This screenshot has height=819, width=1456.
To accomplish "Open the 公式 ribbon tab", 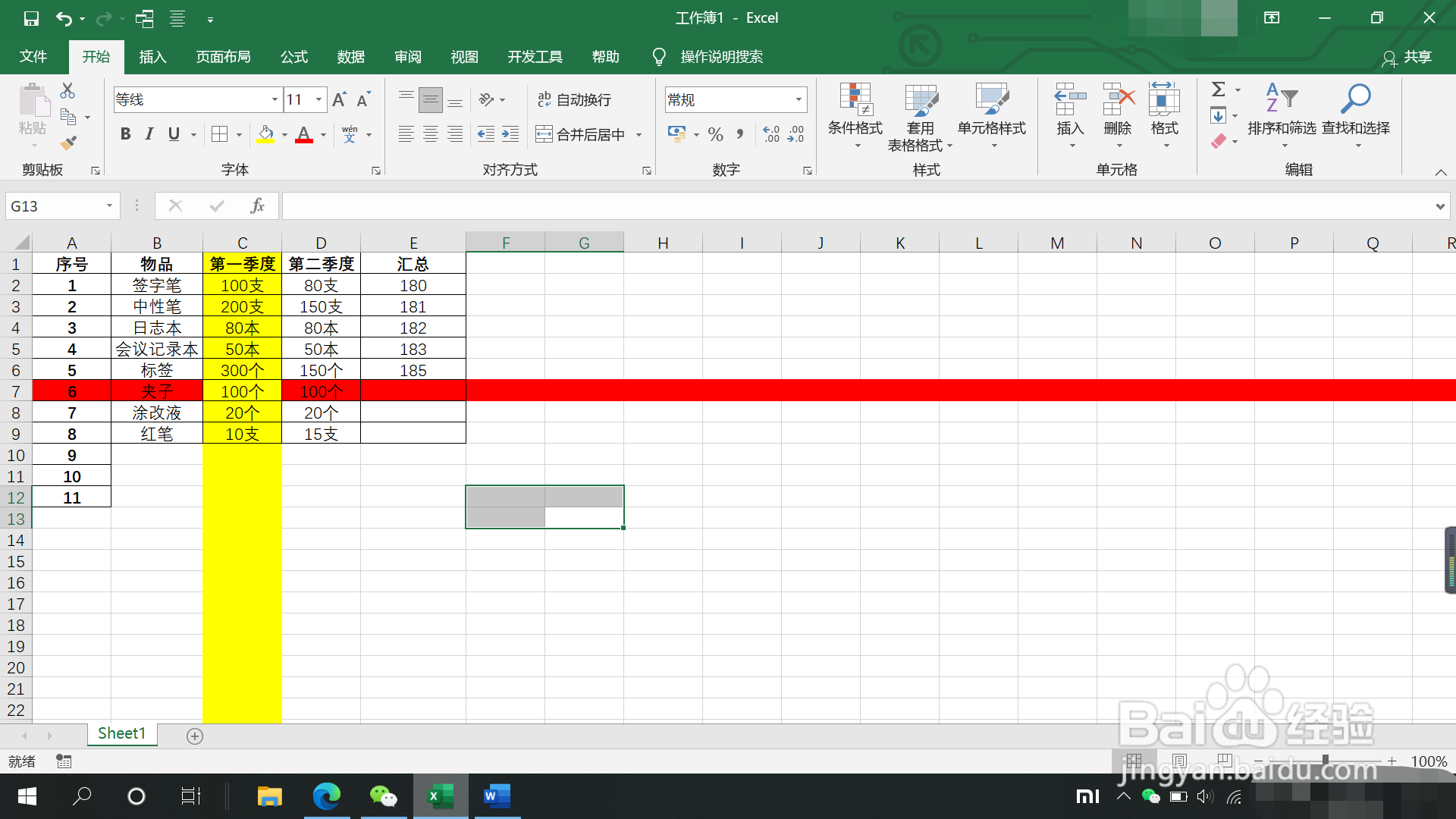I will point(294,57).
